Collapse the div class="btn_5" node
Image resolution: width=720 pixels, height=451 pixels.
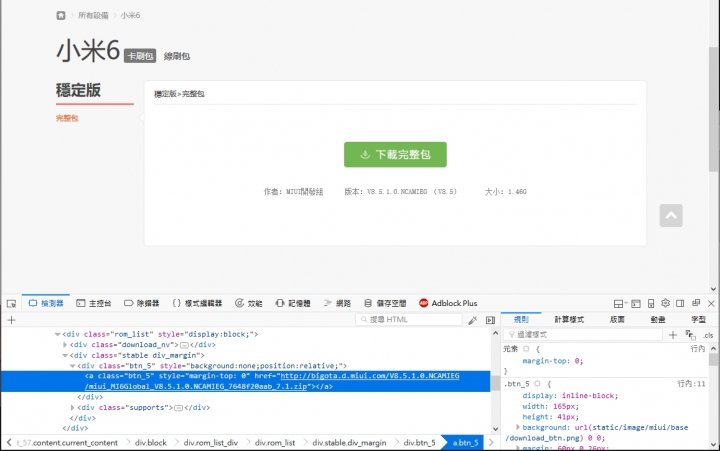point(73,366)
